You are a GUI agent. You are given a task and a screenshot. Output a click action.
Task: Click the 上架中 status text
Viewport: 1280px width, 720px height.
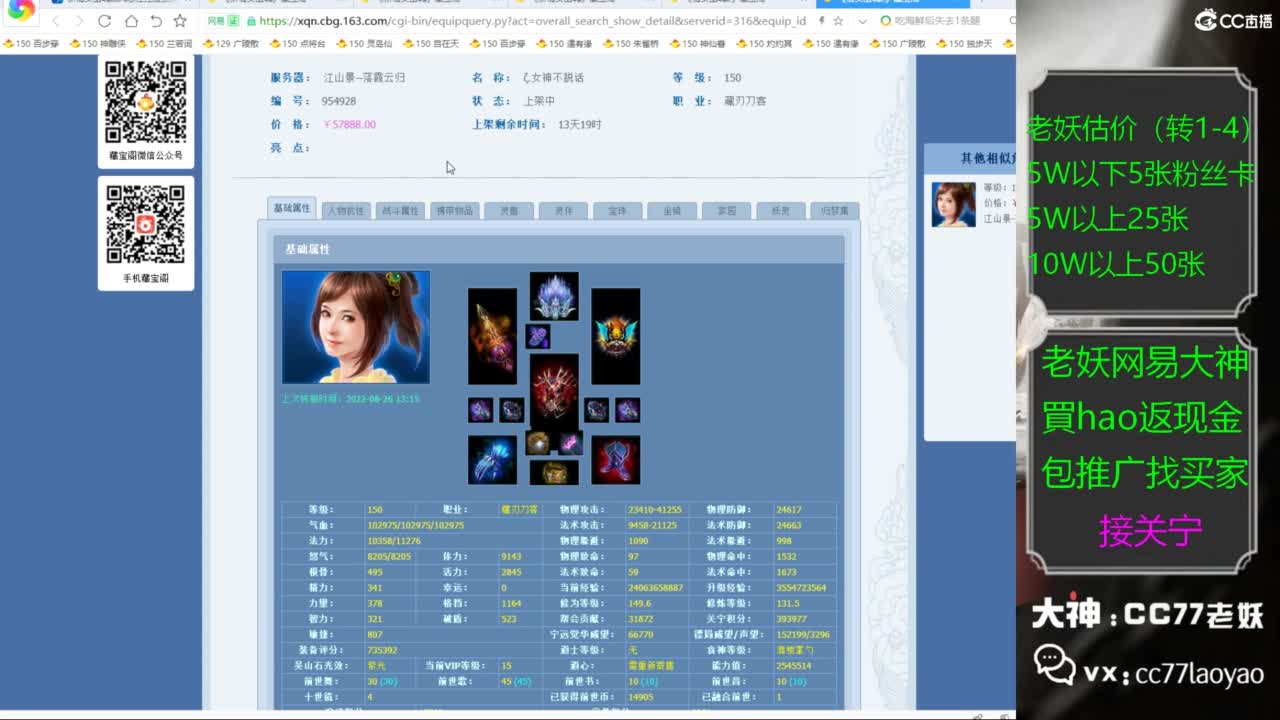pos(539,101)
